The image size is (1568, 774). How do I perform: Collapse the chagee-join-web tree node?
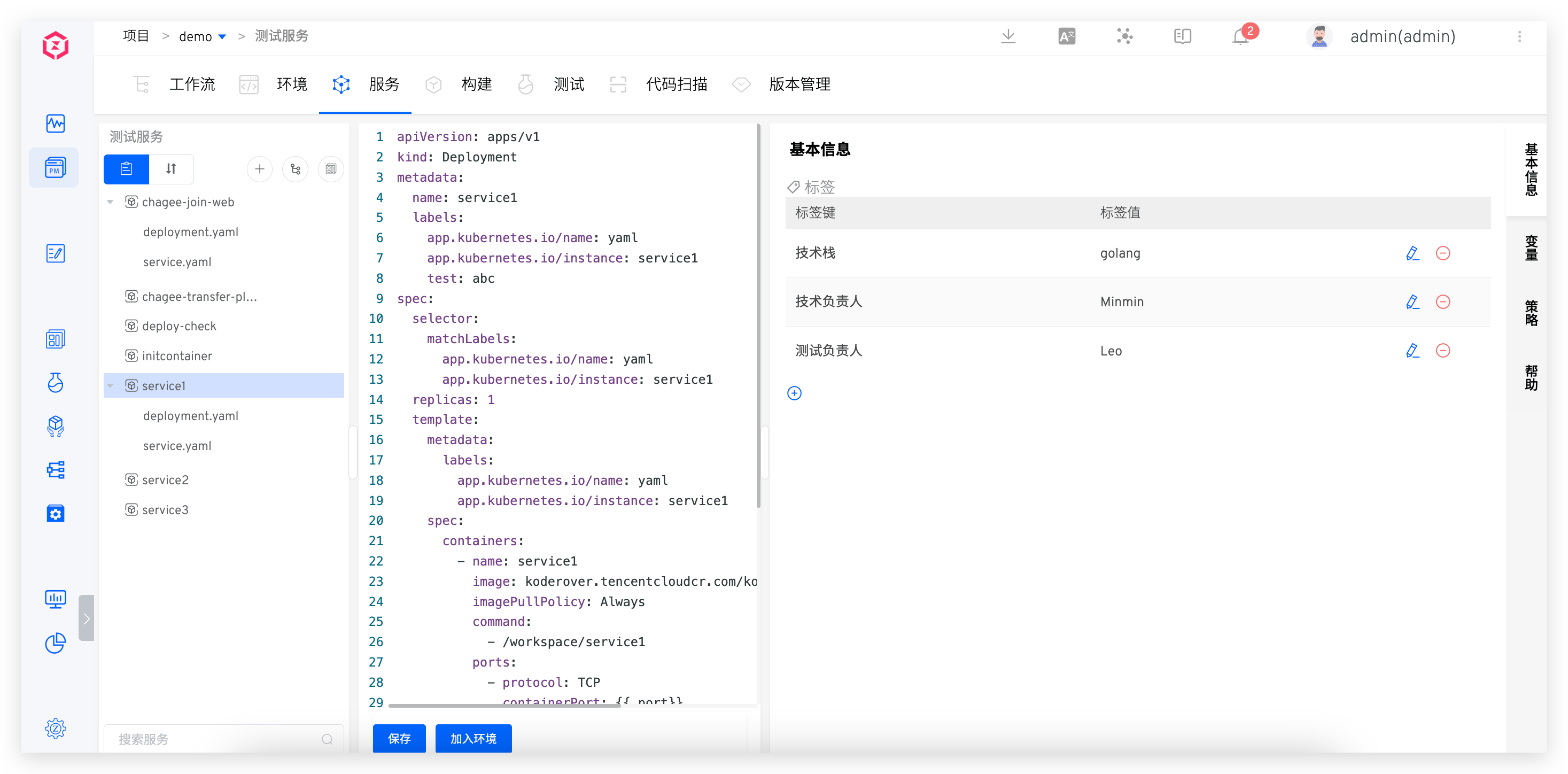(110, 202)
